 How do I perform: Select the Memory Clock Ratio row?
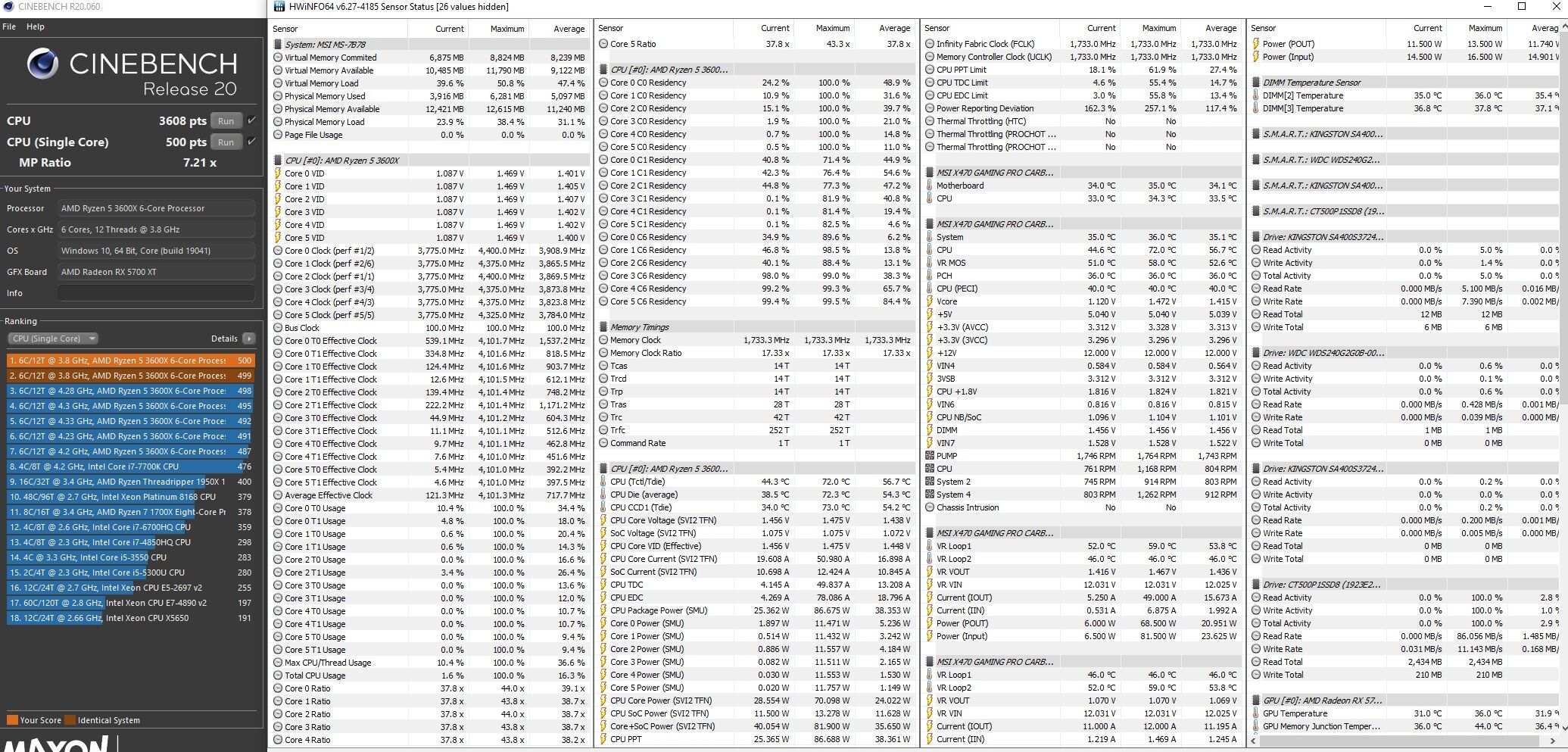click(756, 353)
